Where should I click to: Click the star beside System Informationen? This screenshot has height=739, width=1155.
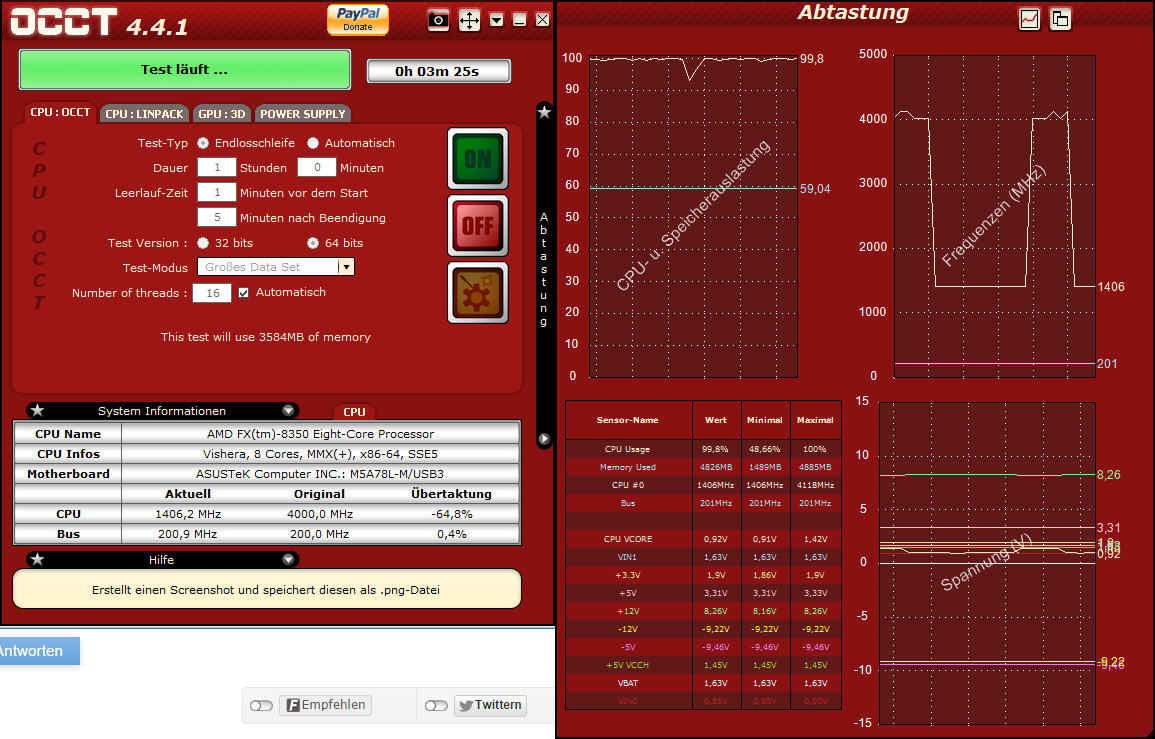coord(38,410)
